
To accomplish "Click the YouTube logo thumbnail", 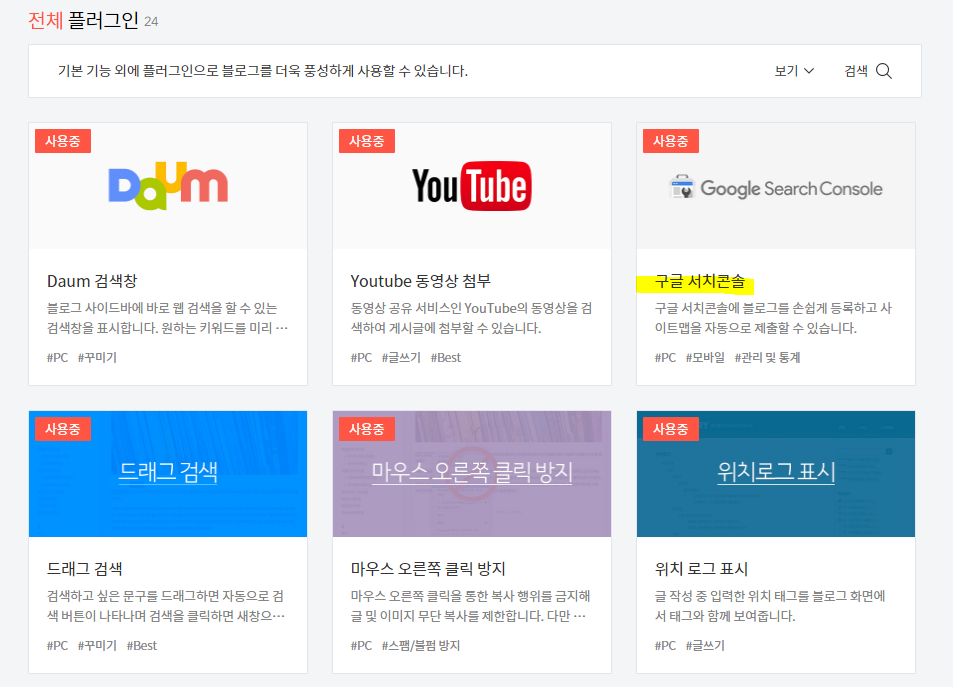I will pyautogui.click(x=472, y=186).
